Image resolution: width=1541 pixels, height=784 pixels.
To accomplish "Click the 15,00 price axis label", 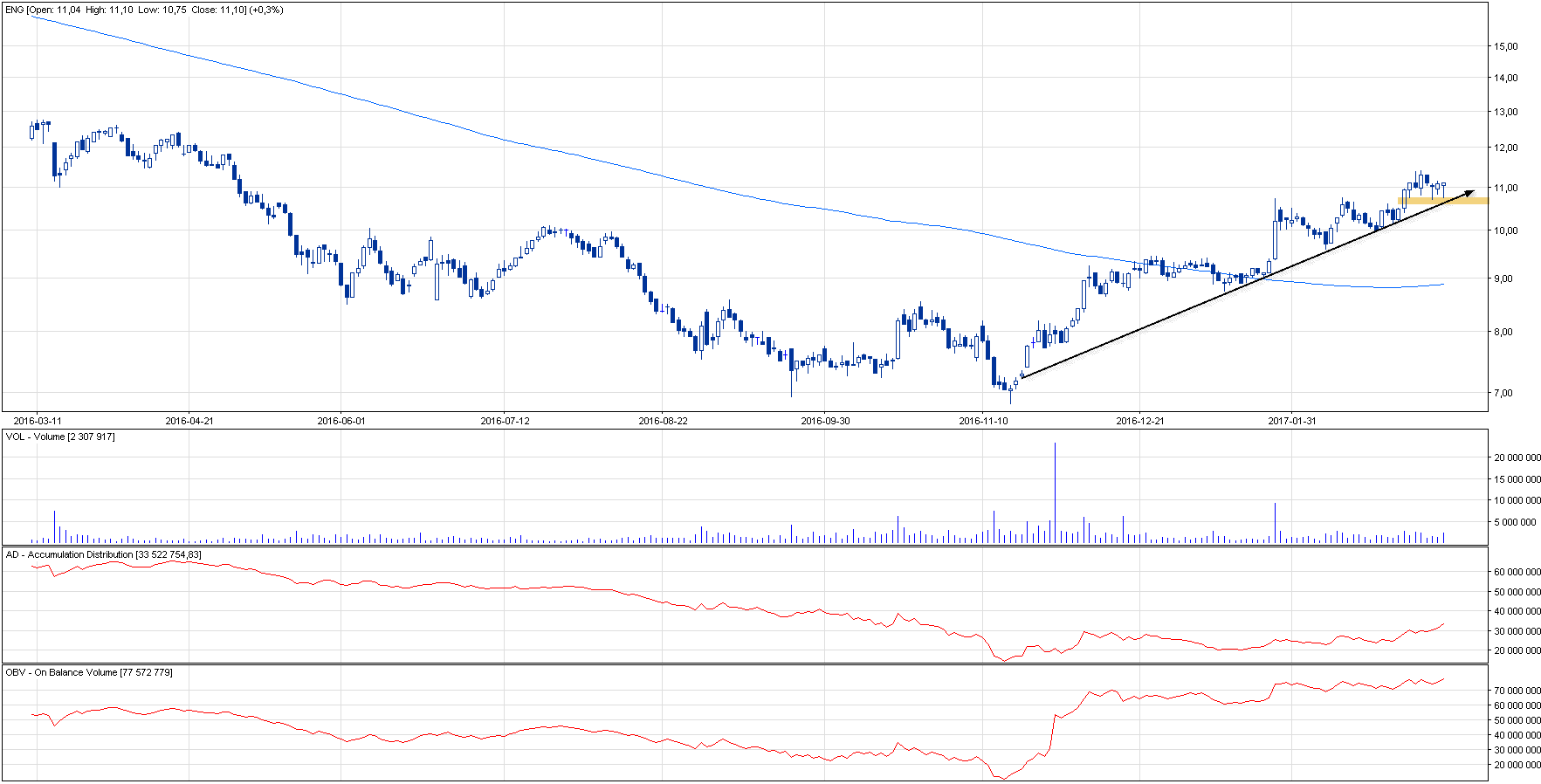I will point(1506,46).
